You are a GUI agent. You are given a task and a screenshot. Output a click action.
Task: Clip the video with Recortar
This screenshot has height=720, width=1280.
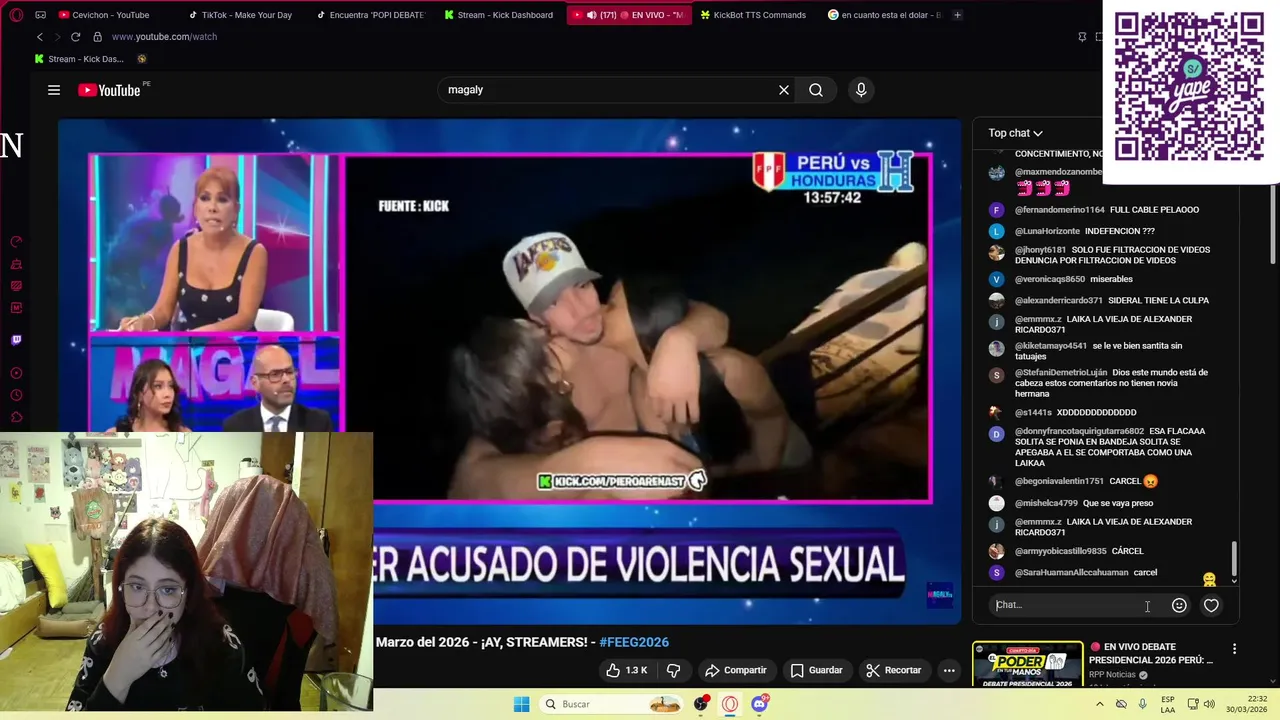click(x=894, y=670)
